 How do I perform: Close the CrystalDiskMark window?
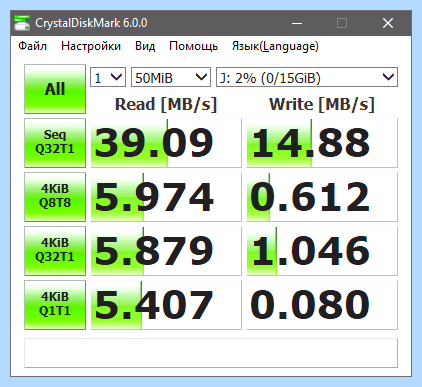[388, 23]
